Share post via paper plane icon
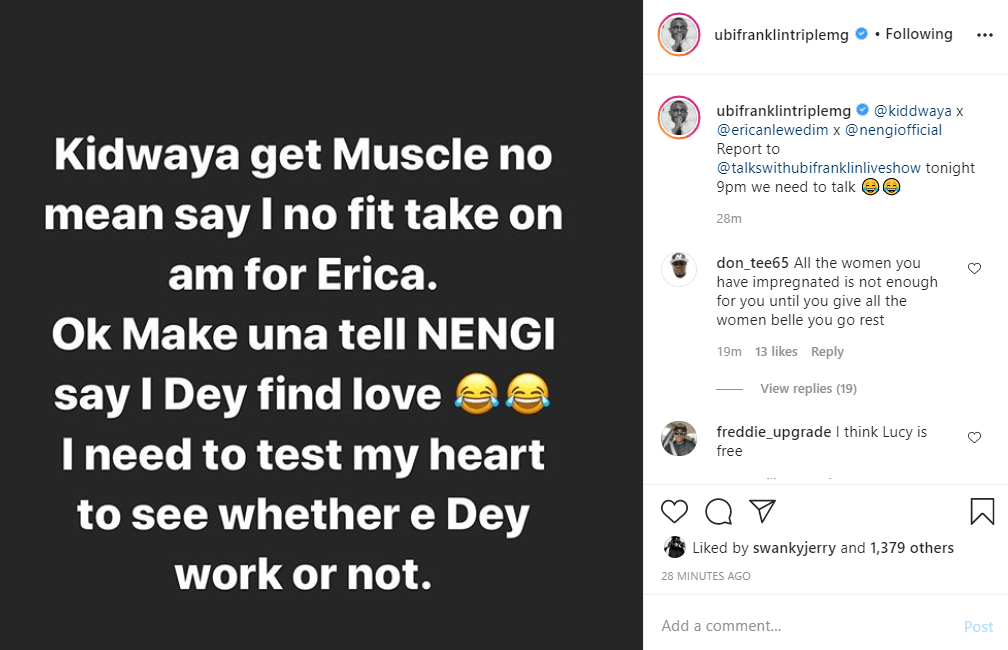Image resolution: width=1008 pixels, height=650 pixels. pyautogui.click(x=763, y=512)
